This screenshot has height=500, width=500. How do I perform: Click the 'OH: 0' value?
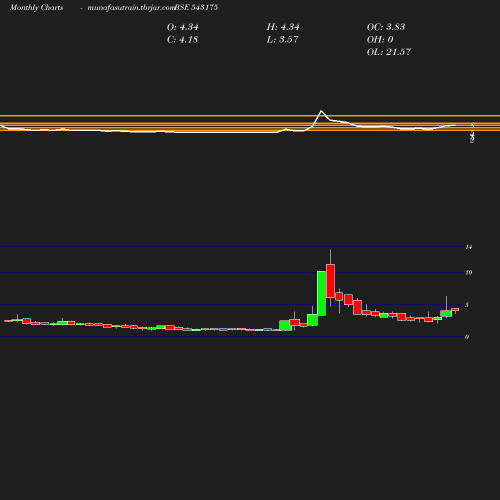tap(380, 40)
